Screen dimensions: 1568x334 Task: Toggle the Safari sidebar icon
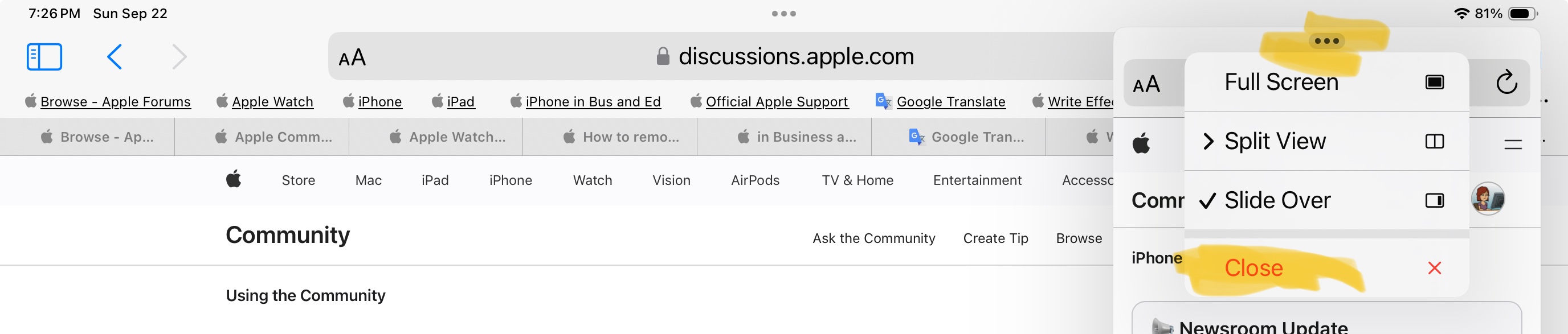(44, 56)
